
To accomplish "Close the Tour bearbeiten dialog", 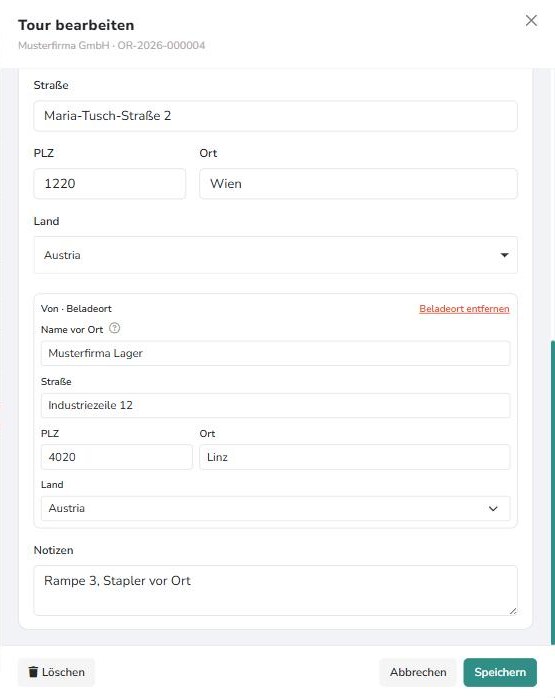I will 531,20.
